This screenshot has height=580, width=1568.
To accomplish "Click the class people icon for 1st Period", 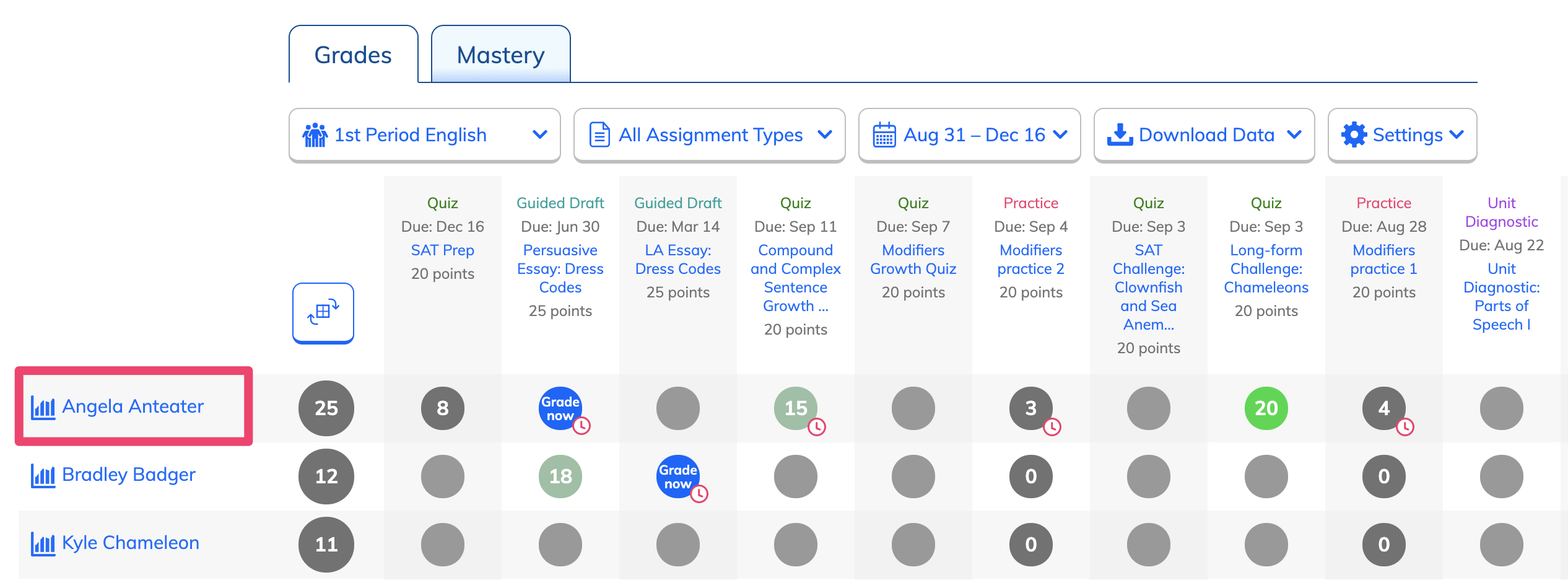I will [315, 134].
